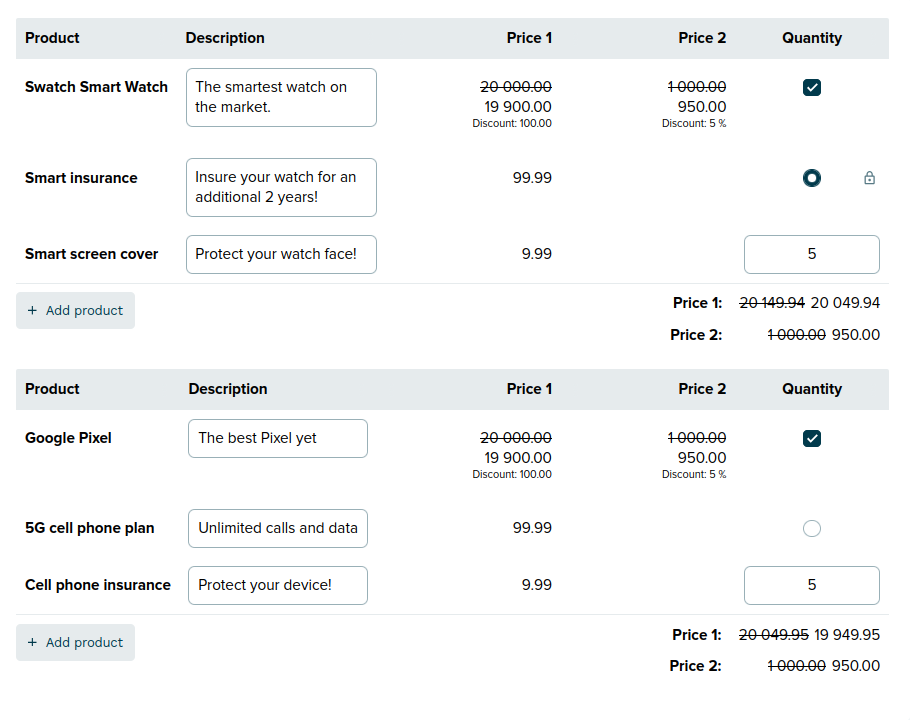Click the Price 1 header in the second table

(529, 389)
